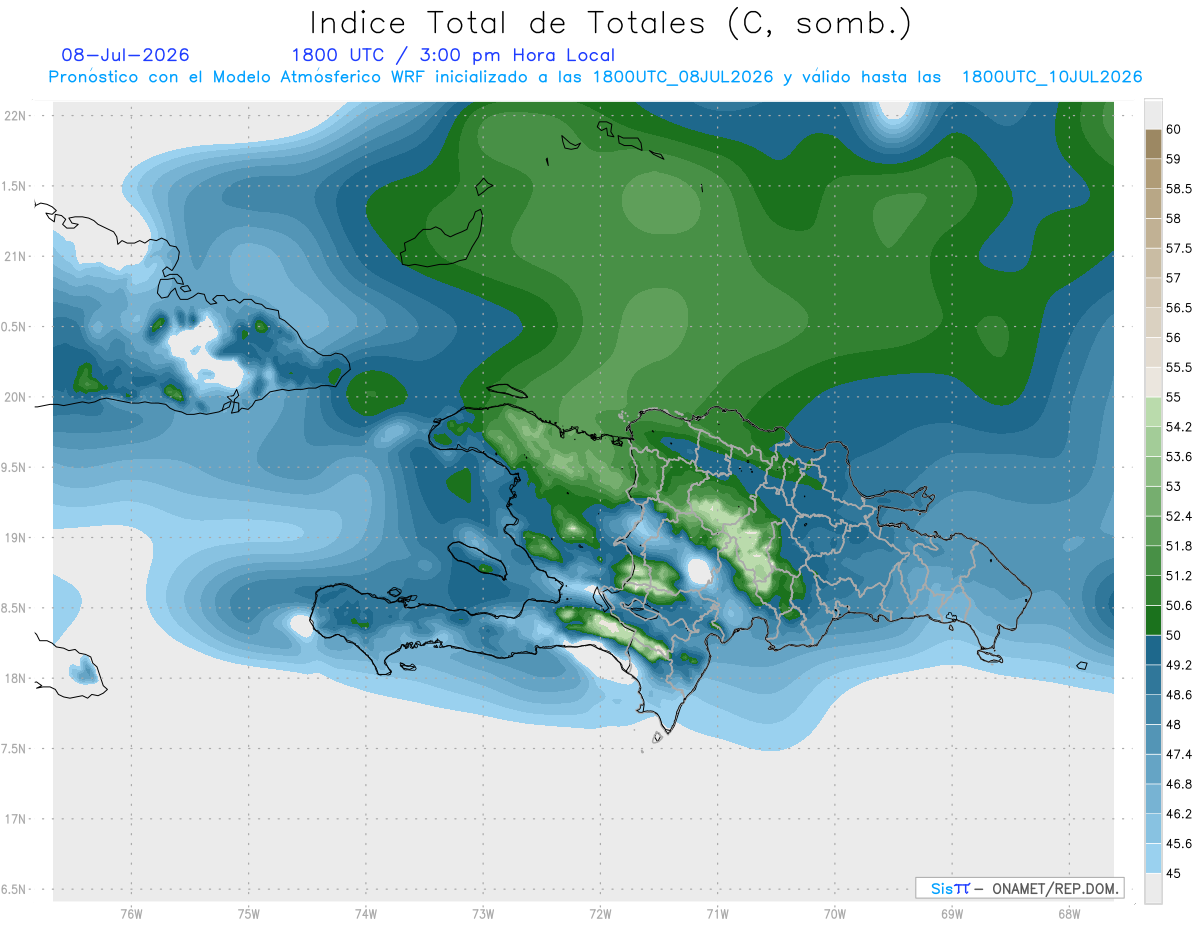Image resolution: width=1200 pixels, height=927 pixels.
Task: Click the 68W longitude label
Action: [1068, 914]
